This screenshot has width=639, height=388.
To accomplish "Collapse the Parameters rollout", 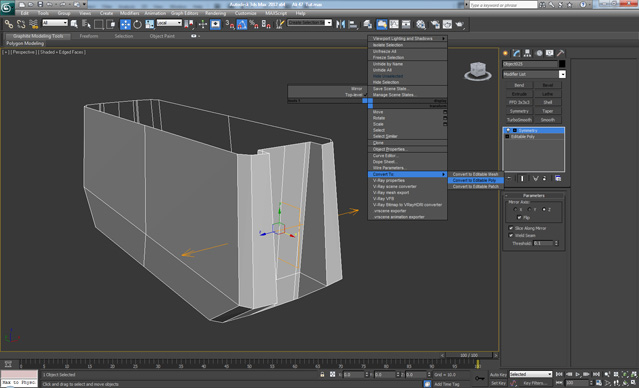I will 533,196.
